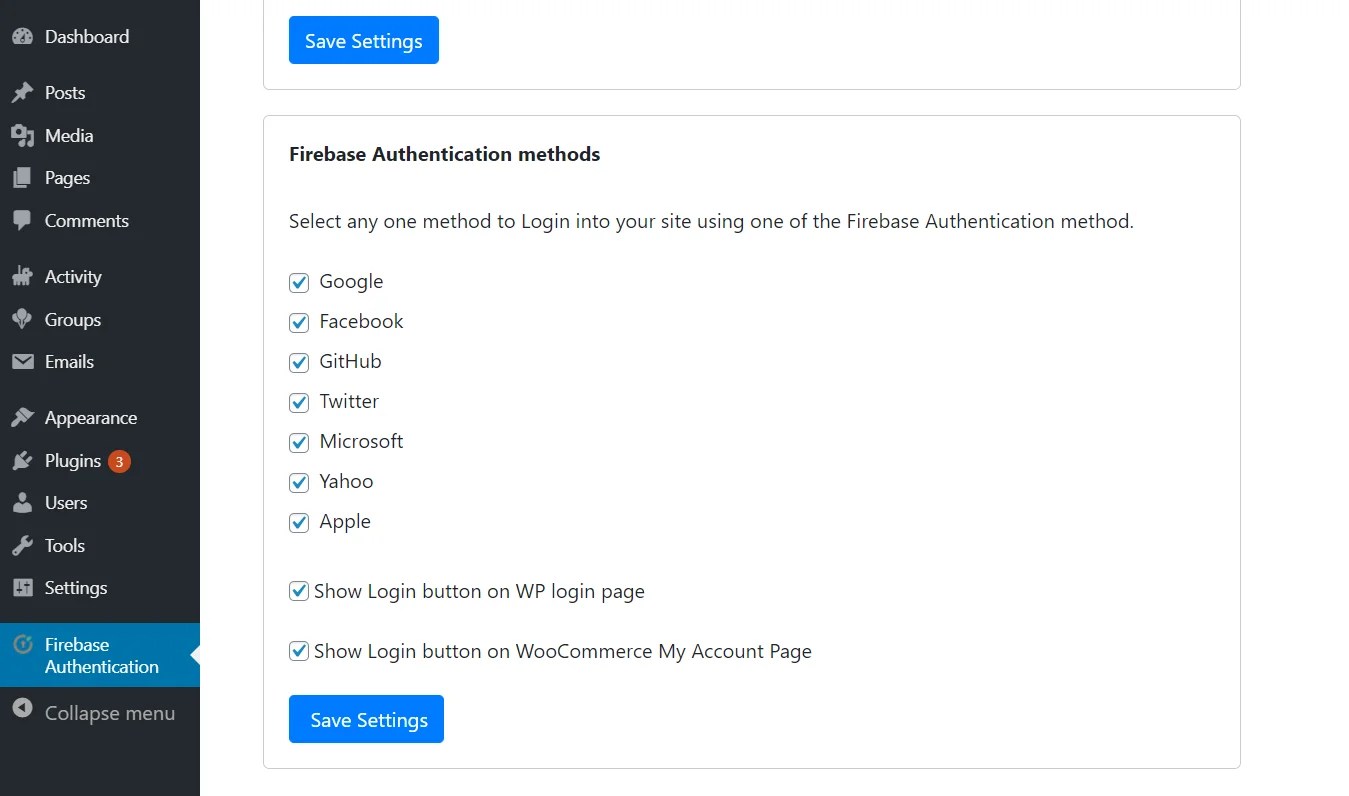Untick the Apple authentication checkbox
The width and height of the screenshot is (1349, 796).
point(299,523)
